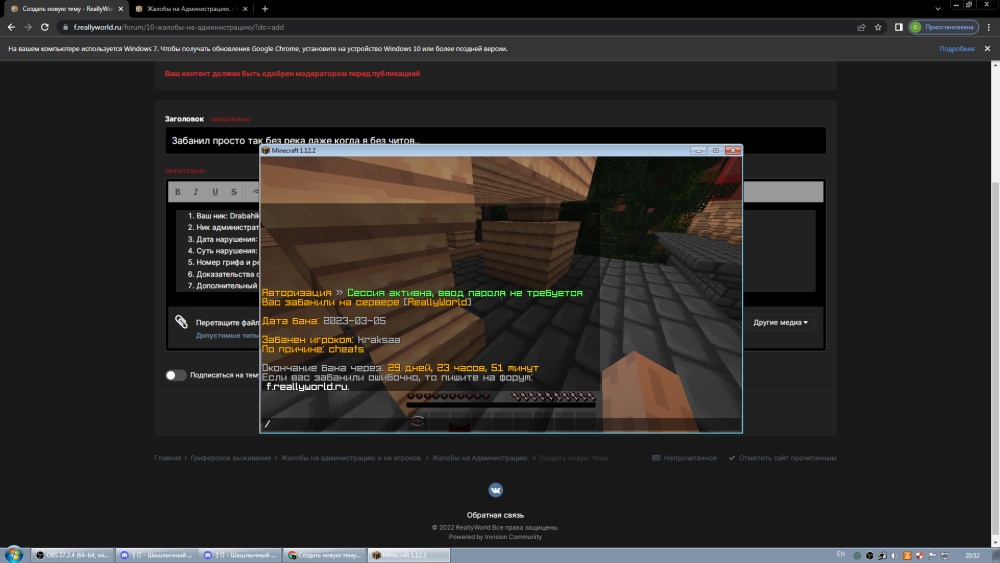This screenshot has height=563, width=1000.
Task: Click the browser back arrow
Action: coord(11,27)
